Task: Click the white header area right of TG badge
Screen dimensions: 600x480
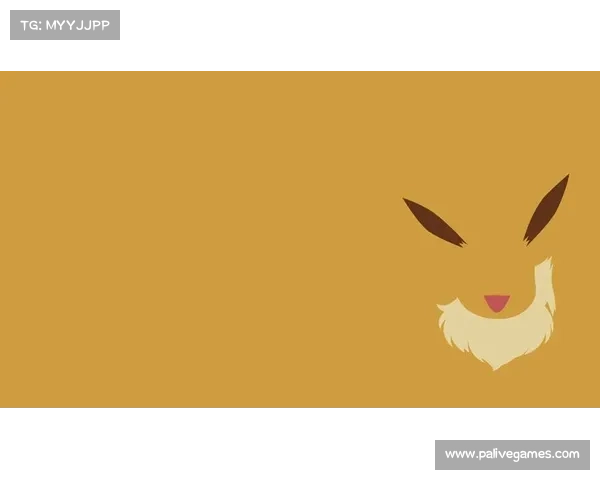Action: click(x=350, y=30)
